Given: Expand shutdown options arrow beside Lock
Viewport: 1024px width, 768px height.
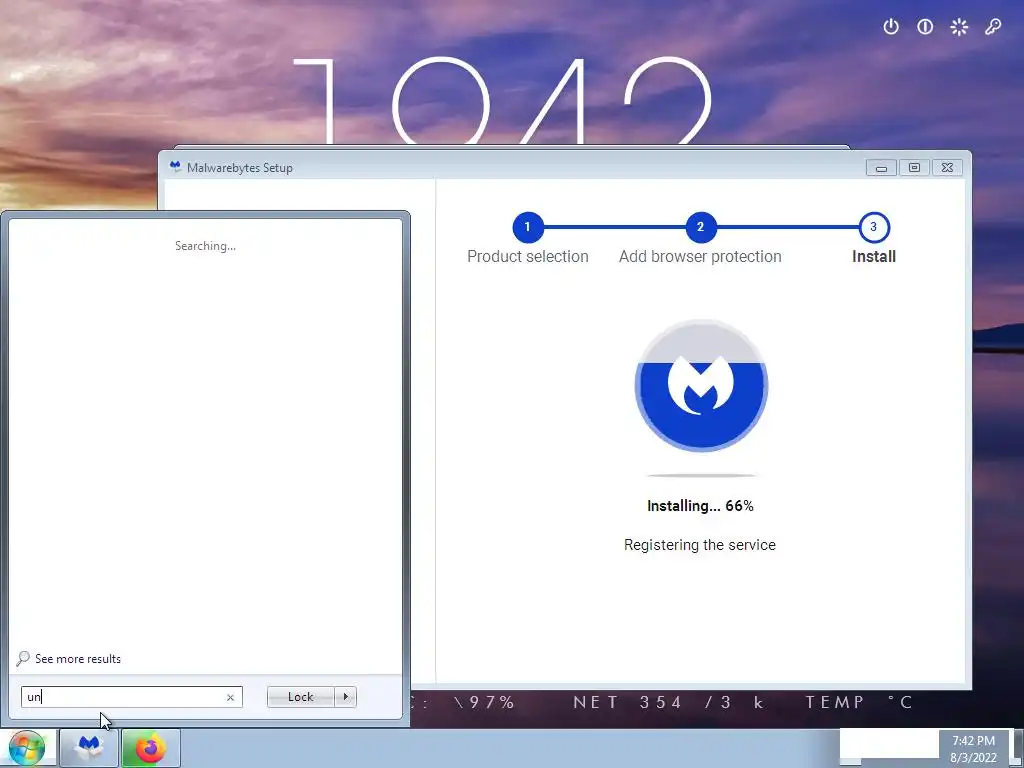Looking at the screenshot, I should pos(345,697).
